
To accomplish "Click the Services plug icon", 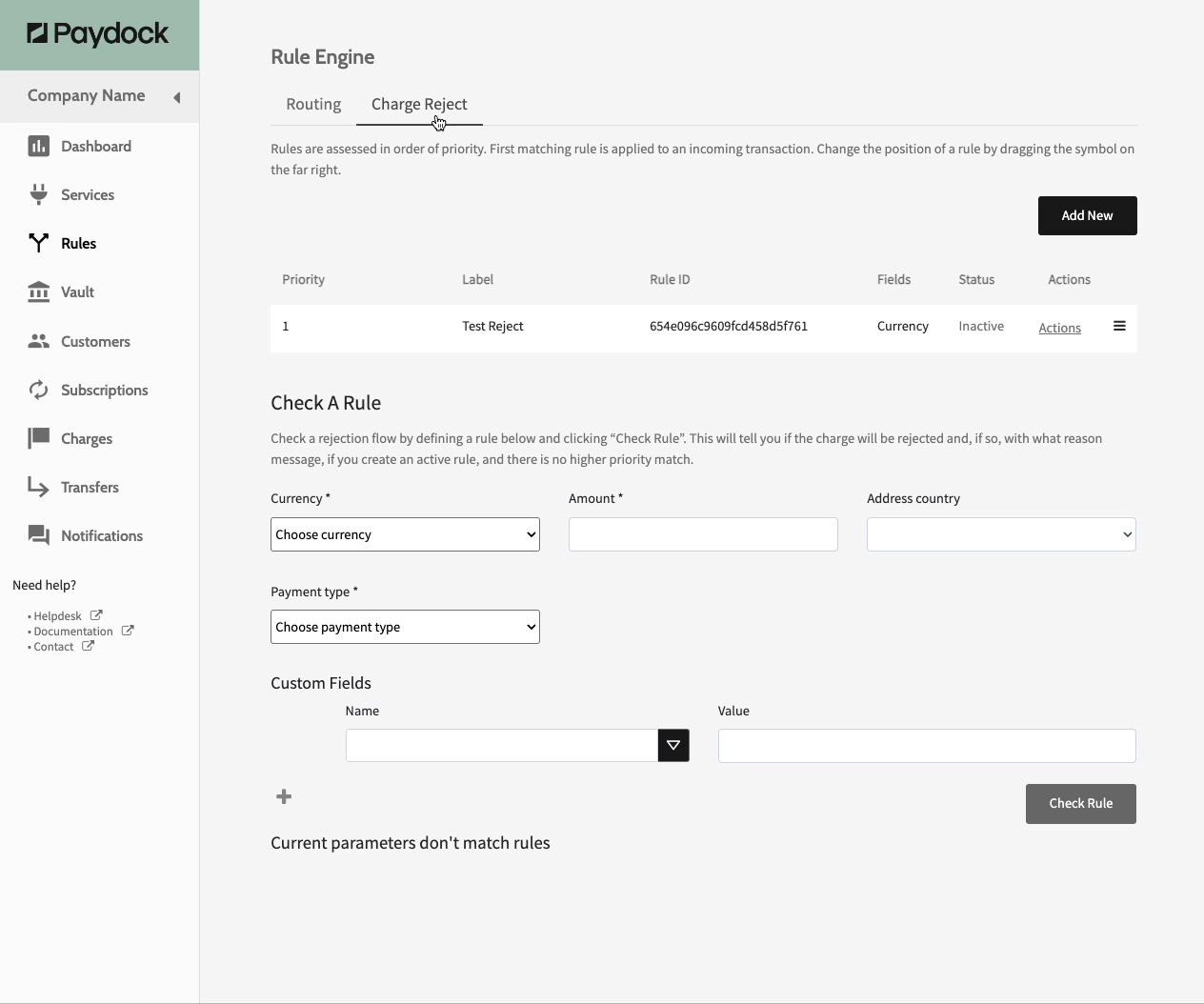I will tap(38, 194).
